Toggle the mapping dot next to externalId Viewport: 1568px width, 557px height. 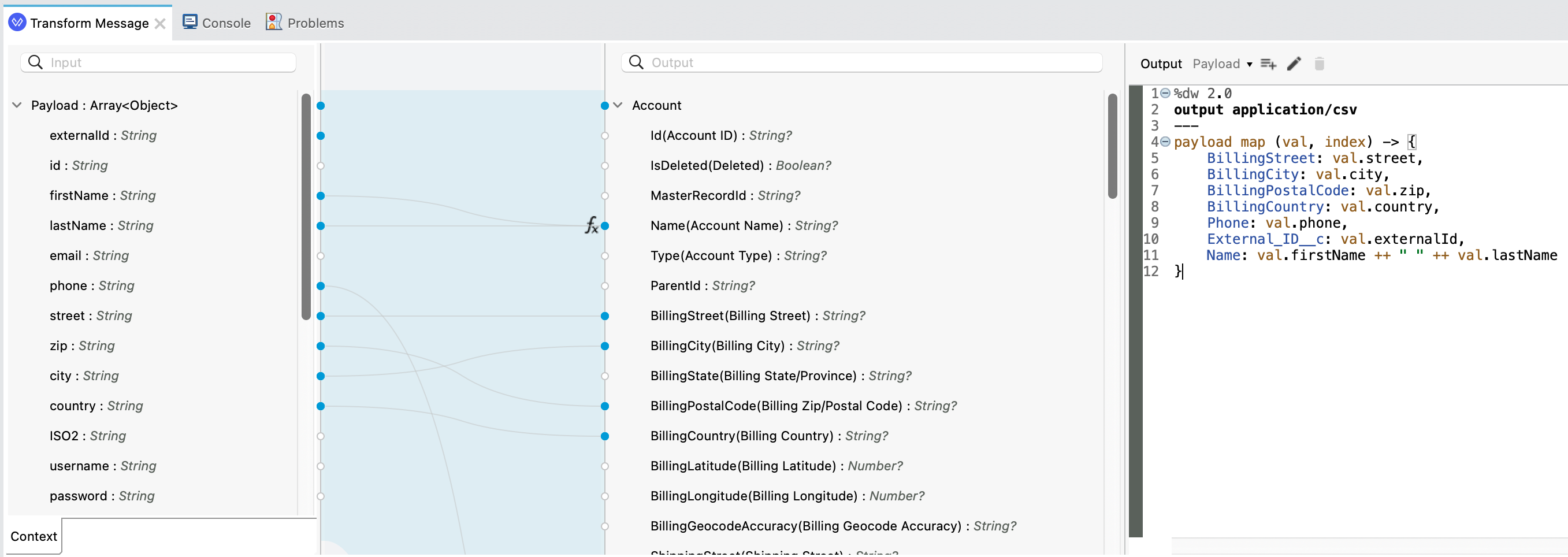click(321, 136)
